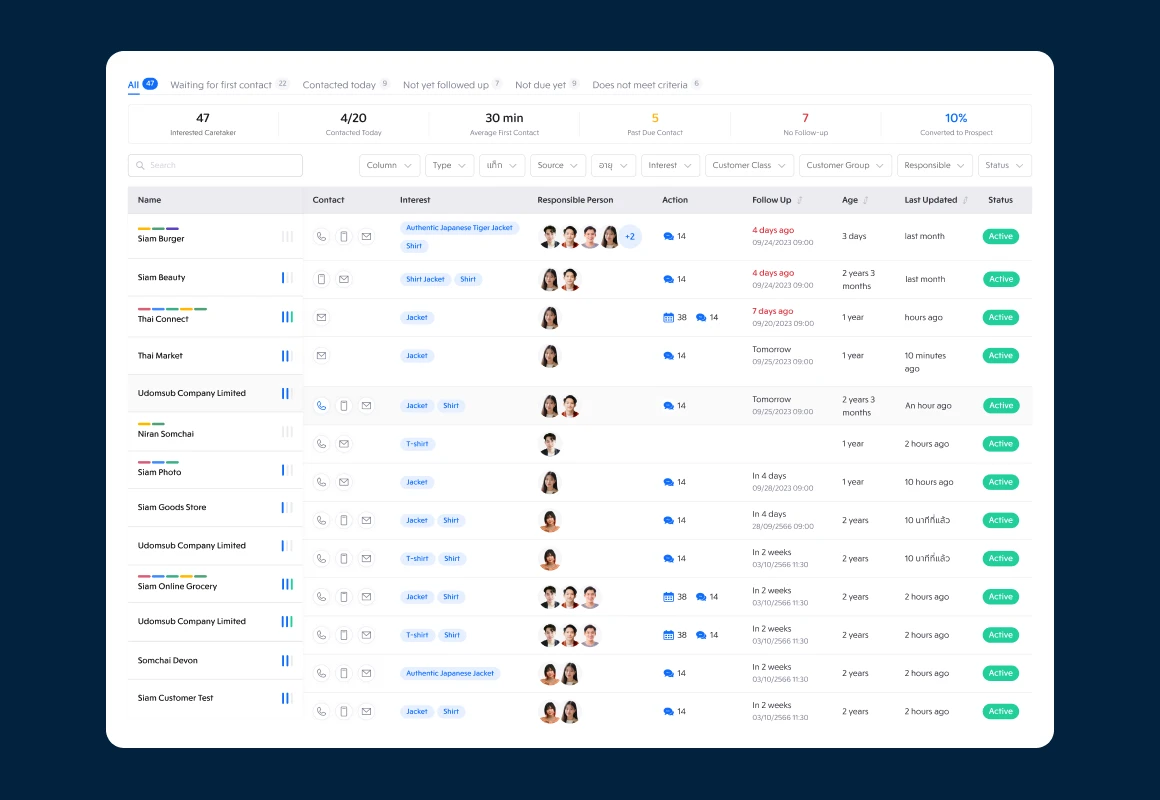This screenshot has width=1160, height=800.
Task: Sort by the Last Updated column icon
Action: click(965, 200)
